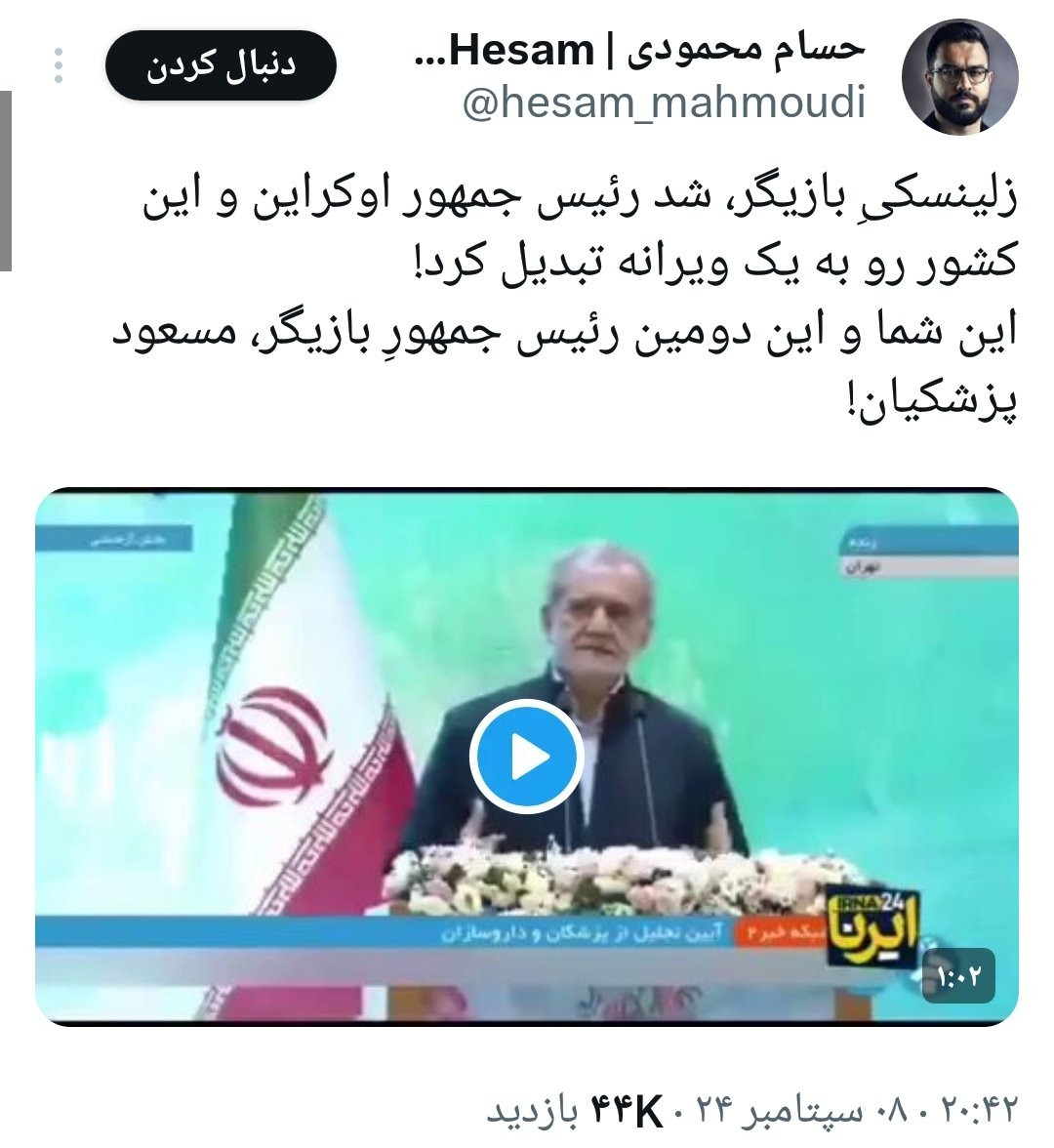Screen dimensions: 1054x1148
Task: Open the three-dot more options menu
Action: click(59, 66)
